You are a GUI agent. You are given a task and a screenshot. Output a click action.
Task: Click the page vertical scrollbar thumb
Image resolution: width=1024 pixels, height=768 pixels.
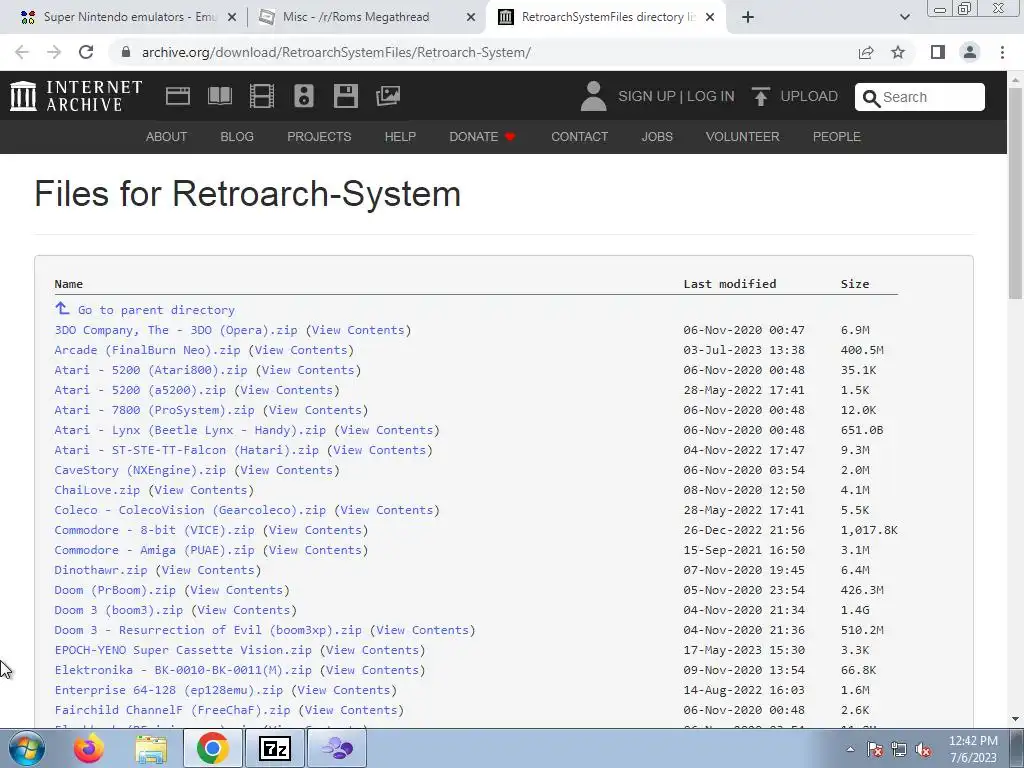(x=1015, y=193)
